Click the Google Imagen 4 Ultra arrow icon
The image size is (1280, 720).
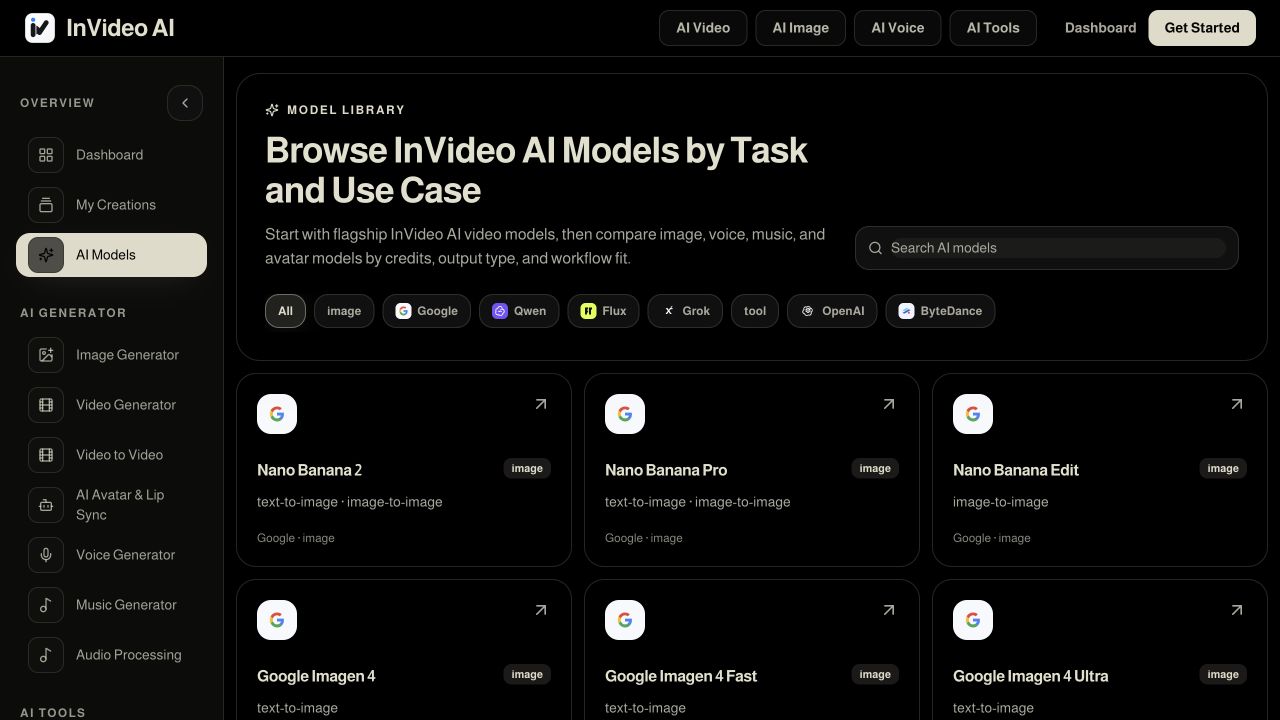pos(1237,610)
